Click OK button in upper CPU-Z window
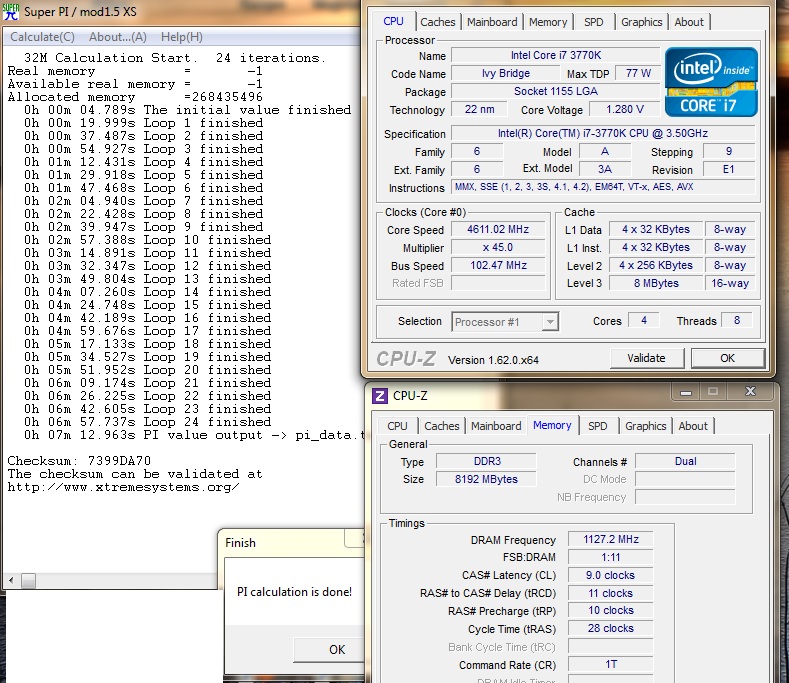This screenshot has height=683, width=789. (x=728, y=358)
